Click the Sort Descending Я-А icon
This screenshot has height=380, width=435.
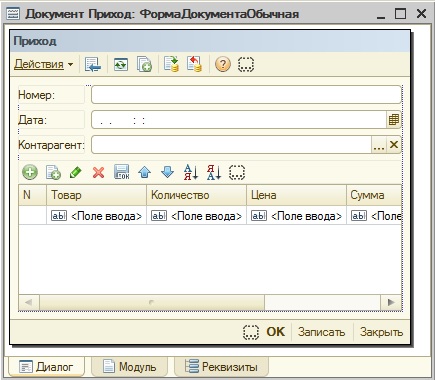click(x=214, y=172)
